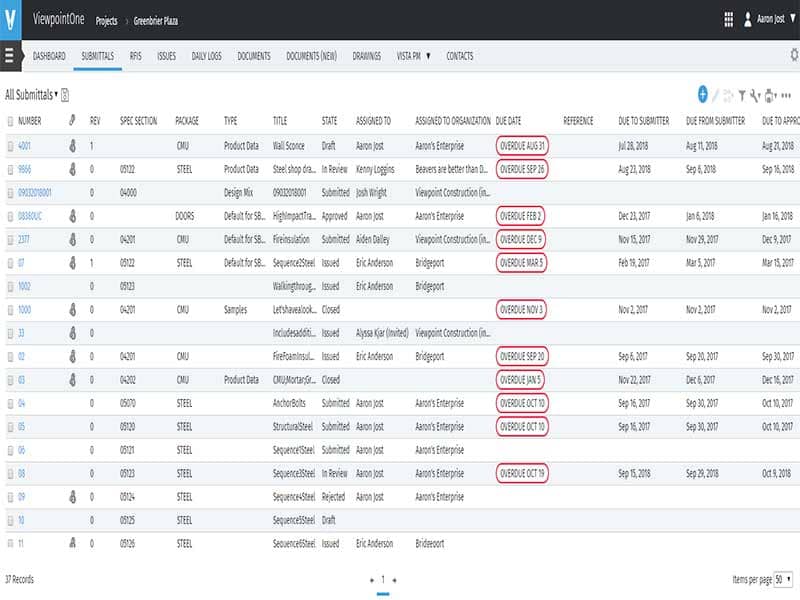Click the more options ellipsis icon
Viewport: 800px width, 600px height.
787,95
